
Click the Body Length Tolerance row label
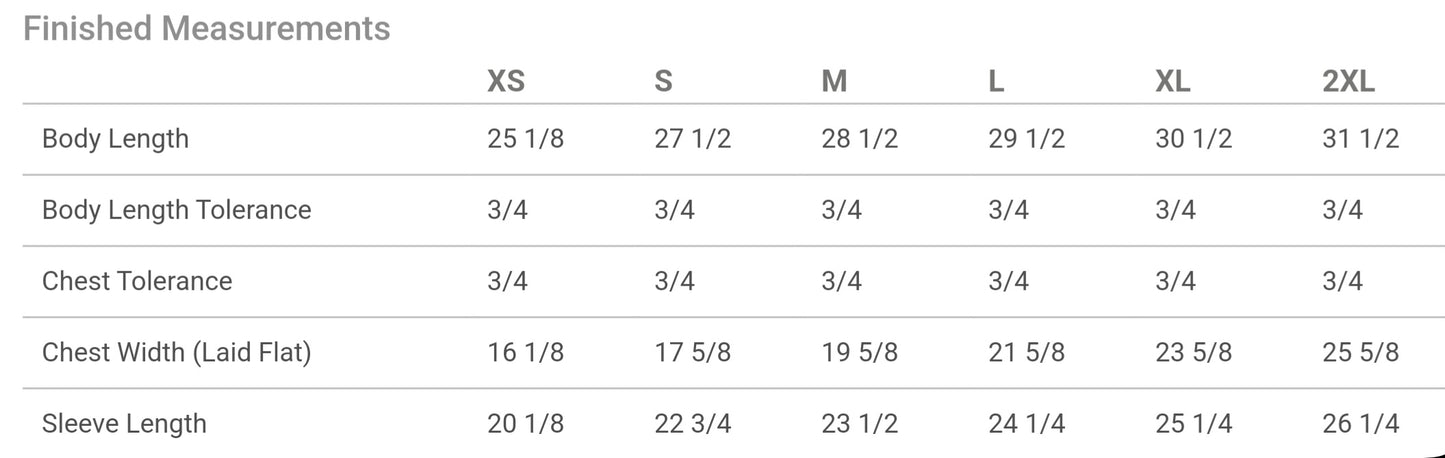pos(176,210)
